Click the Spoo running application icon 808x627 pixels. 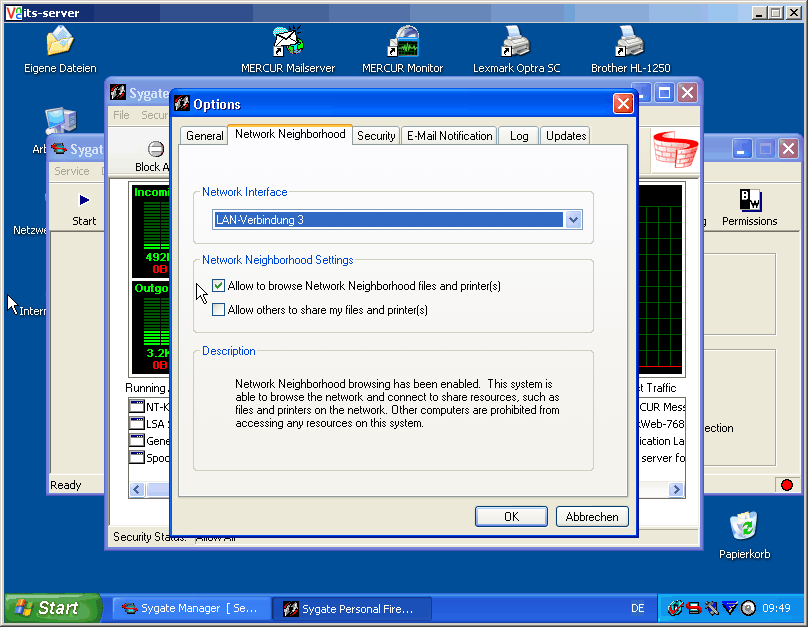coord(137,457)
